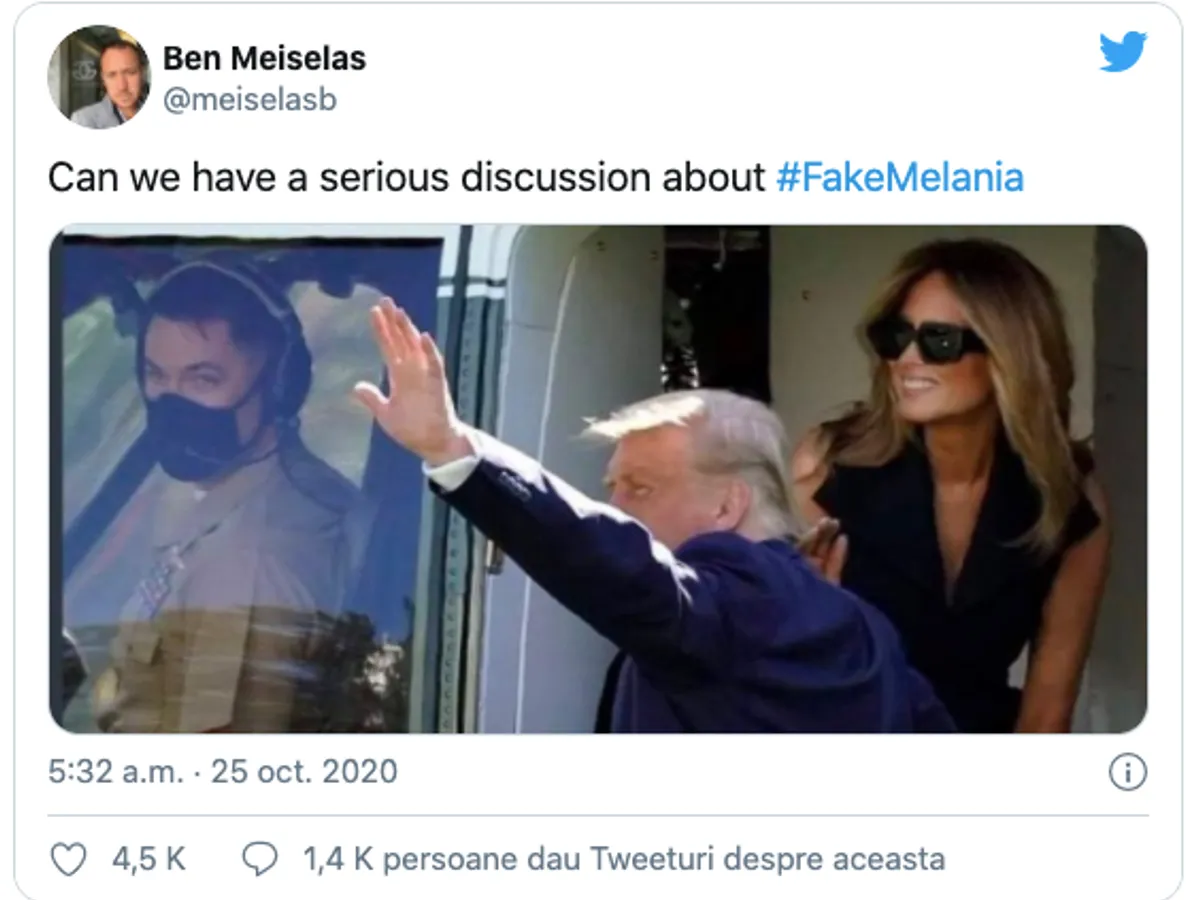Click the navy suit jacket in the photo
The width and height of the screenshot is (1200, 900).
coord(700,620)
